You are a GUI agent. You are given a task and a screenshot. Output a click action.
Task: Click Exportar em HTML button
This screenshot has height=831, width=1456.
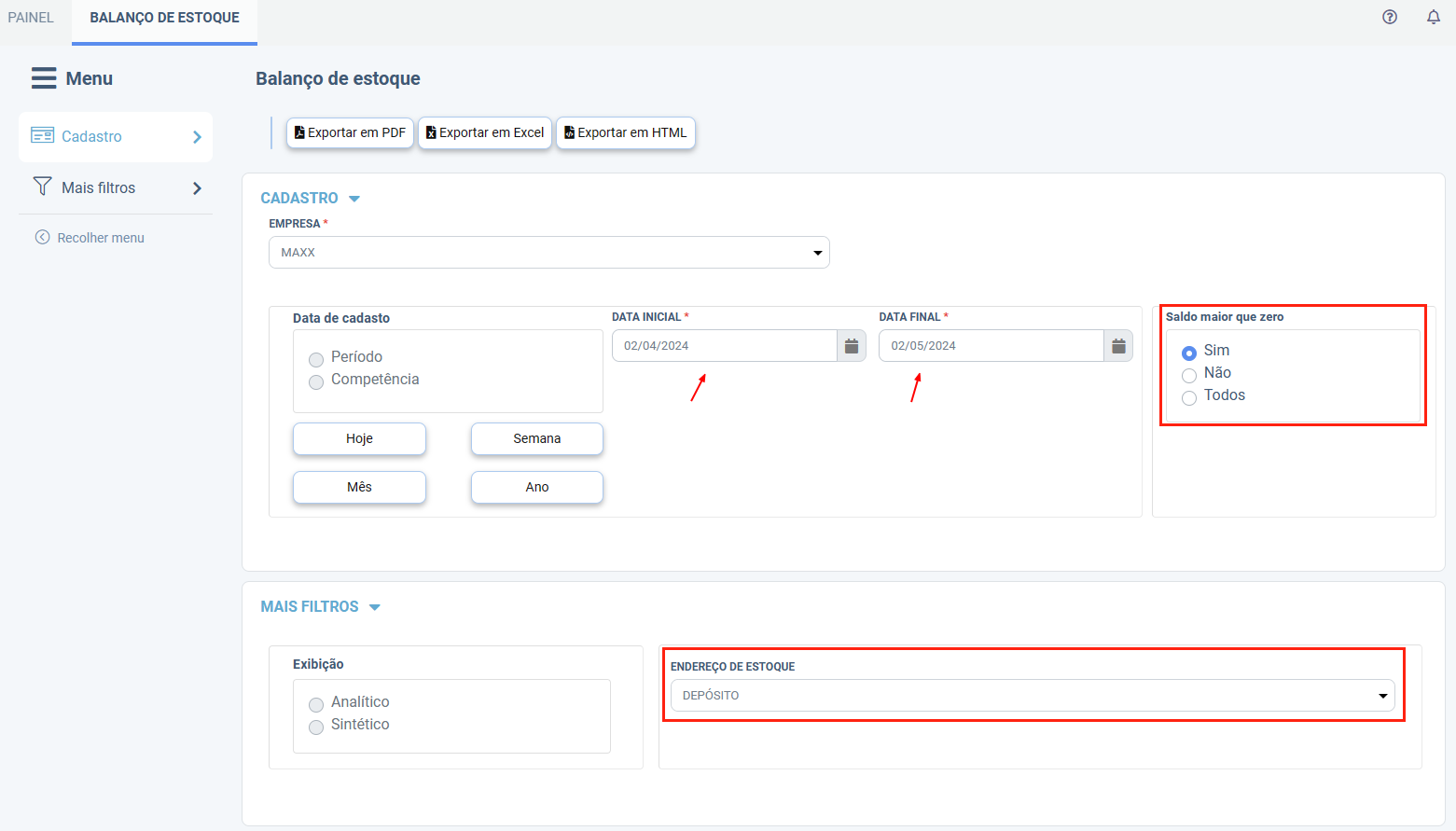coord(626,132)
